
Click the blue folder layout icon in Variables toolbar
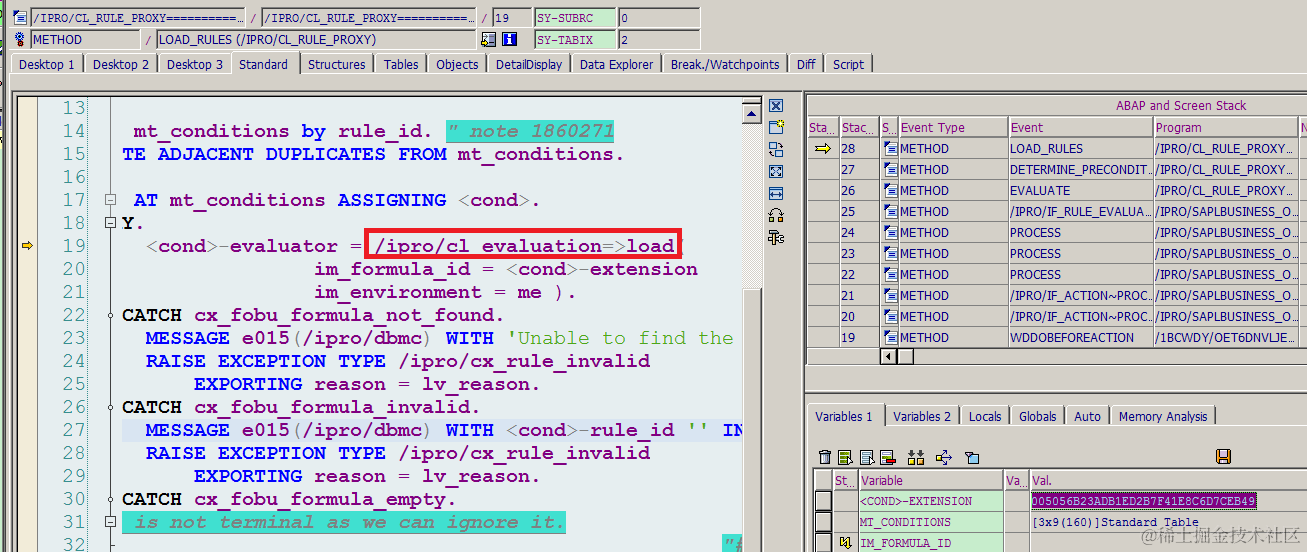[x=971, y=457]
